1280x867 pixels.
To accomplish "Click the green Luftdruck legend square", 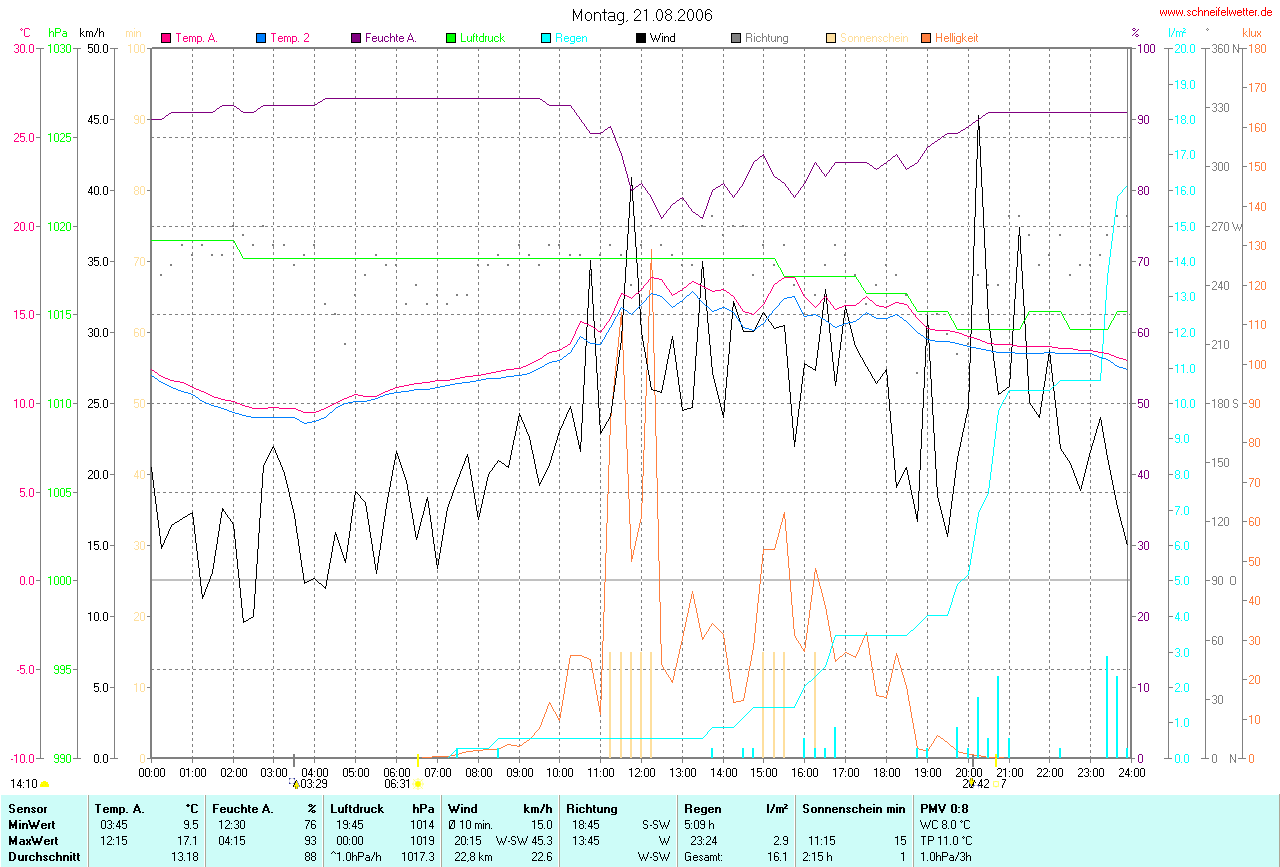I will 451,38.
